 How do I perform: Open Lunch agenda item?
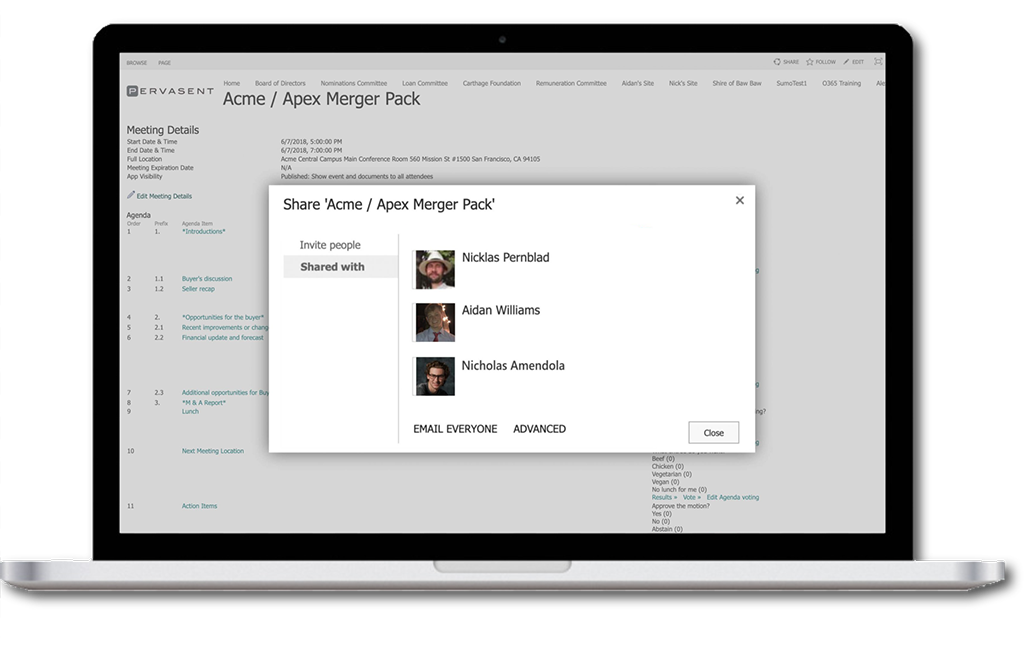pos(190,411)
